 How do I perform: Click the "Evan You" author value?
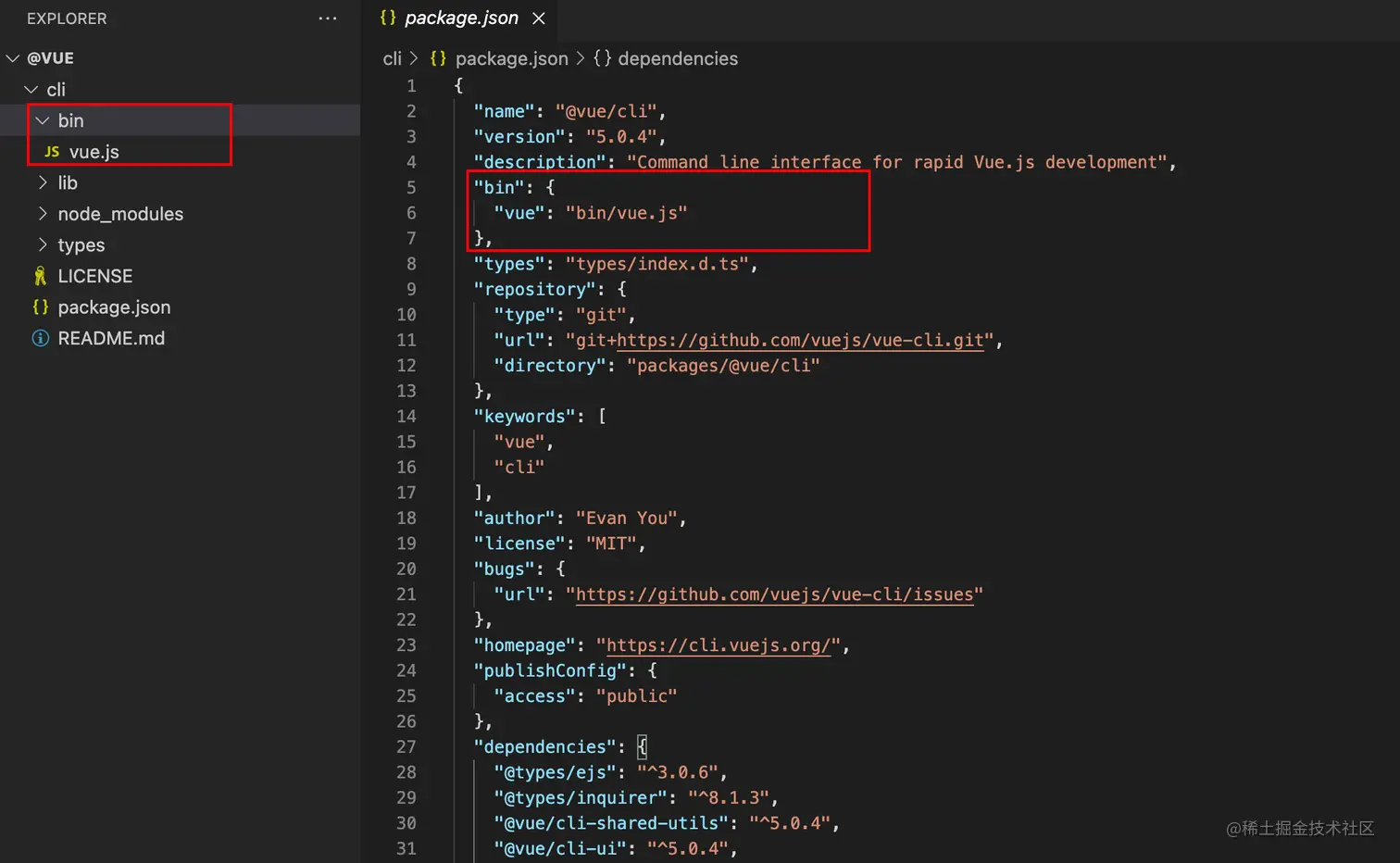tap(627, 519)
